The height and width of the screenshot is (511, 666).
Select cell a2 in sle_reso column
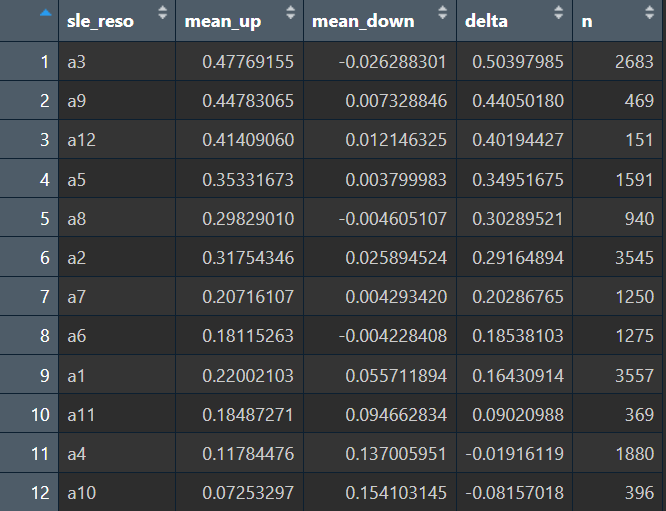117,257
